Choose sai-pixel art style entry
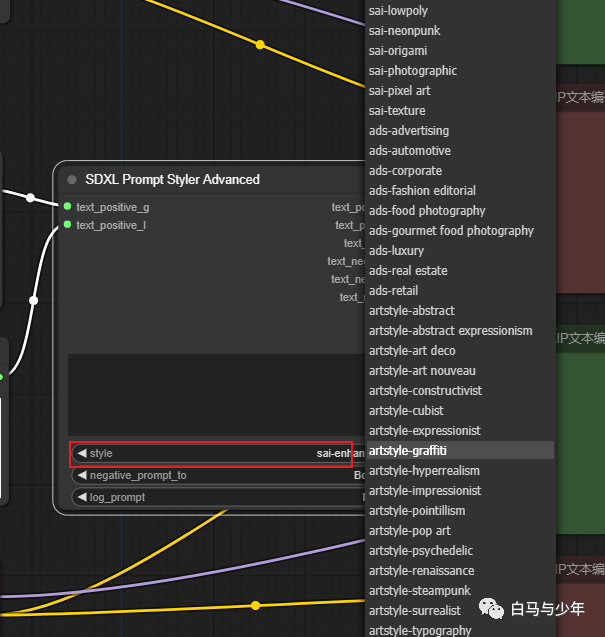 pos(399,91)
